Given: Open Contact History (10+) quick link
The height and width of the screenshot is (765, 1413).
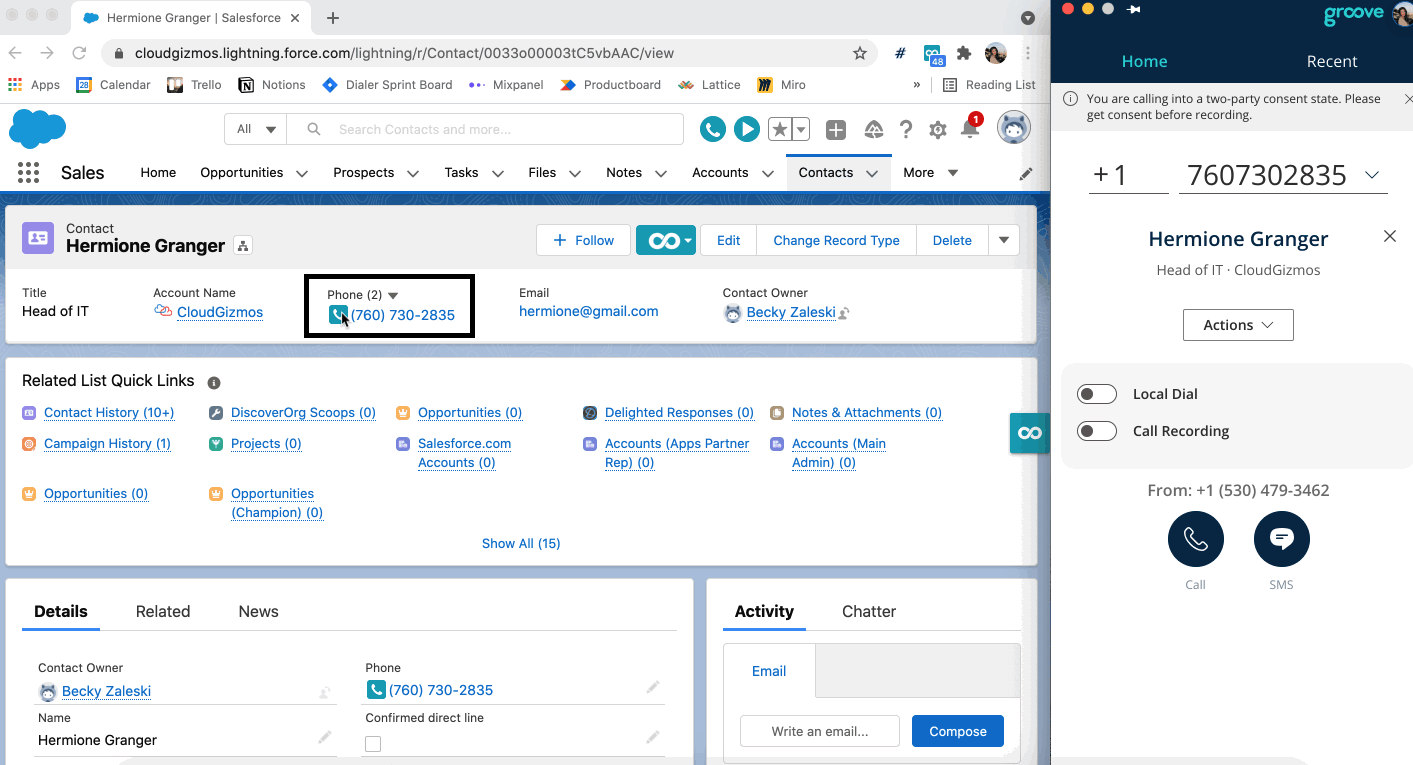Looking at the screenshot, I should pyautogui.click(x=109, y=412).
